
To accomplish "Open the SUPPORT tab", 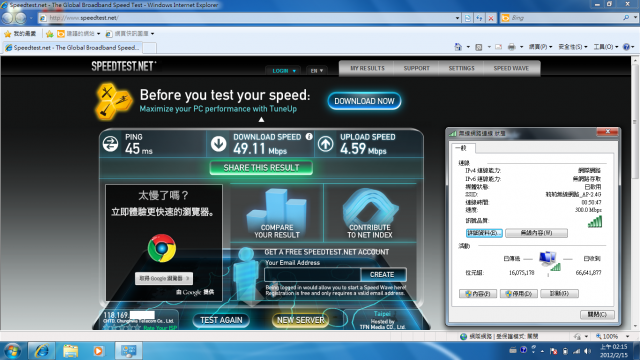I will point(416,68).
